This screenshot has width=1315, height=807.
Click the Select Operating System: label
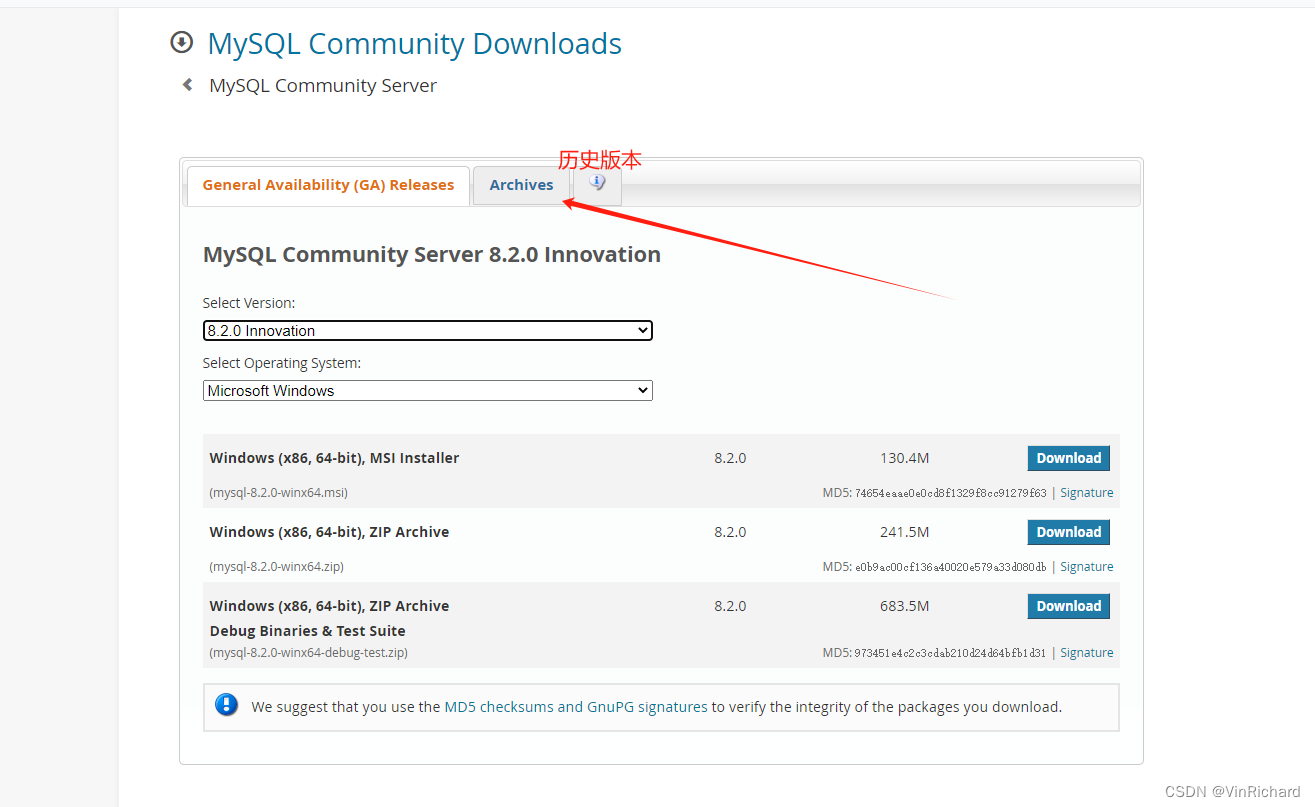[x=282, y=363]
